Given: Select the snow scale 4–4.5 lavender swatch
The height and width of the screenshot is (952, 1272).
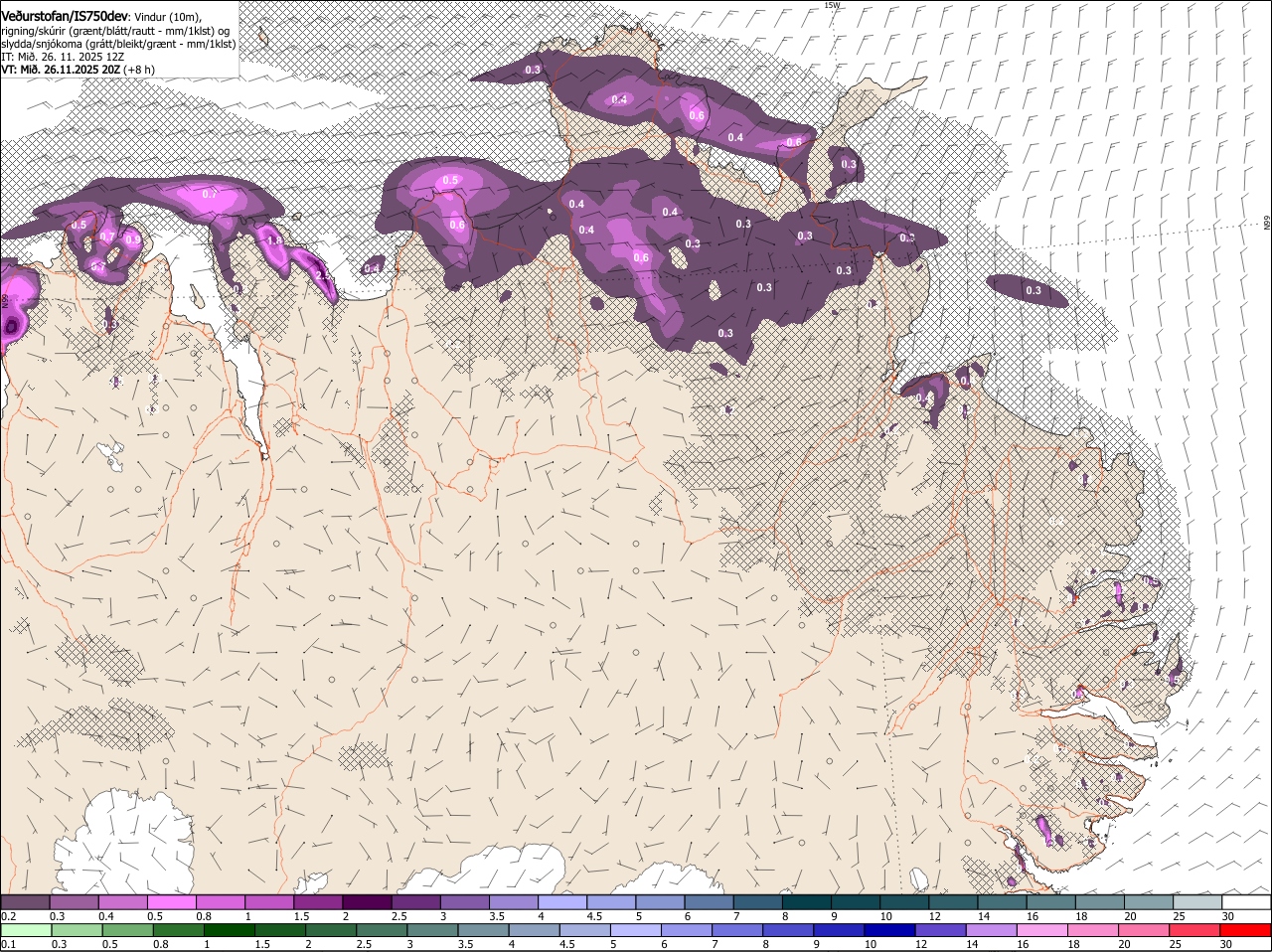Looking at the screenshot, I should pos(562,901).
